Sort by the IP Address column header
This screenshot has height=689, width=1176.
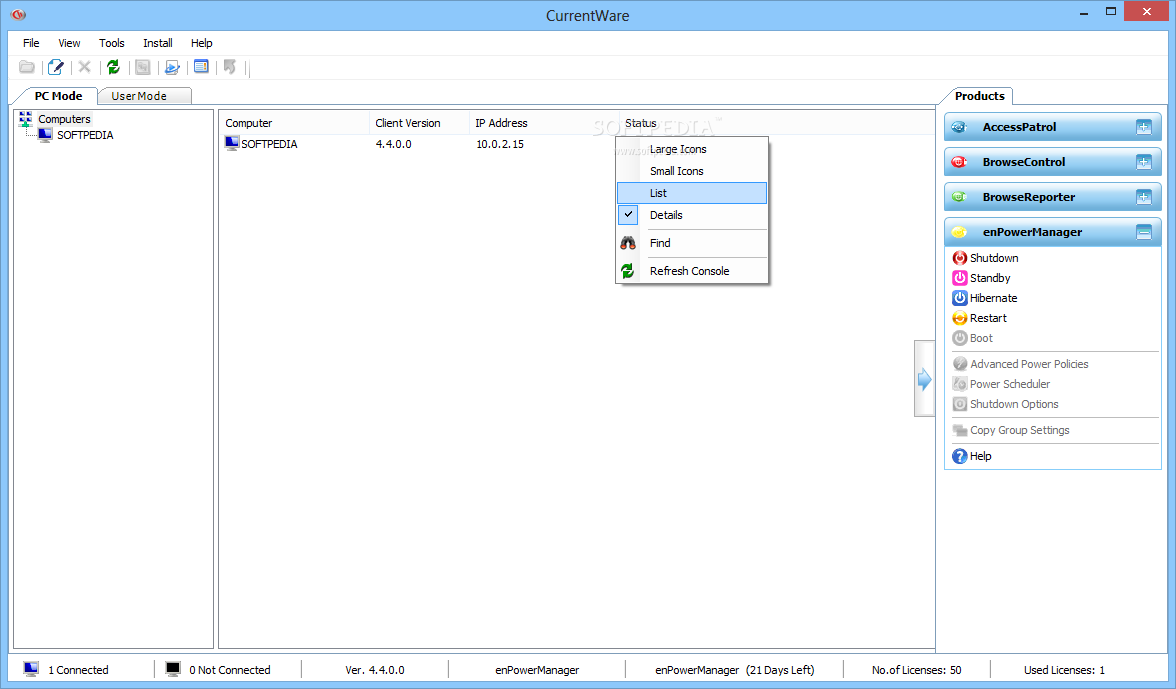tap(544, 123)
